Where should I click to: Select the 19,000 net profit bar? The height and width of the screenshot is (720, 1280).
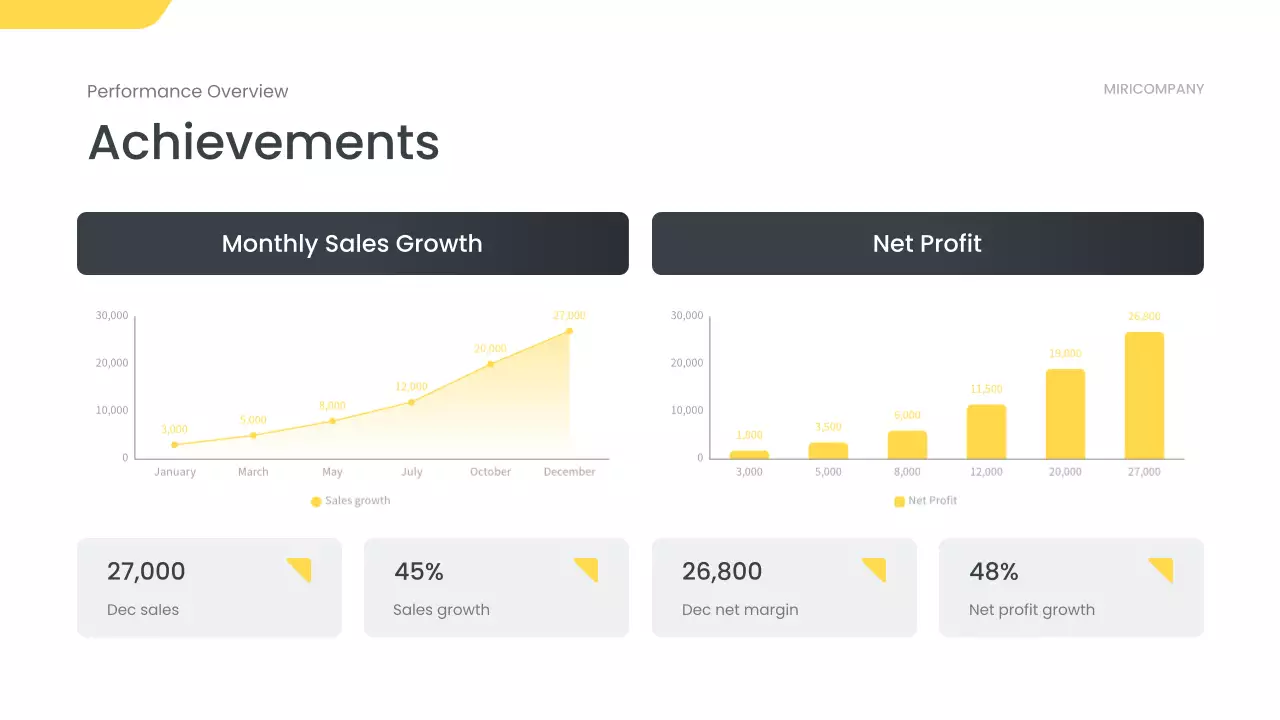[1065, 414]
